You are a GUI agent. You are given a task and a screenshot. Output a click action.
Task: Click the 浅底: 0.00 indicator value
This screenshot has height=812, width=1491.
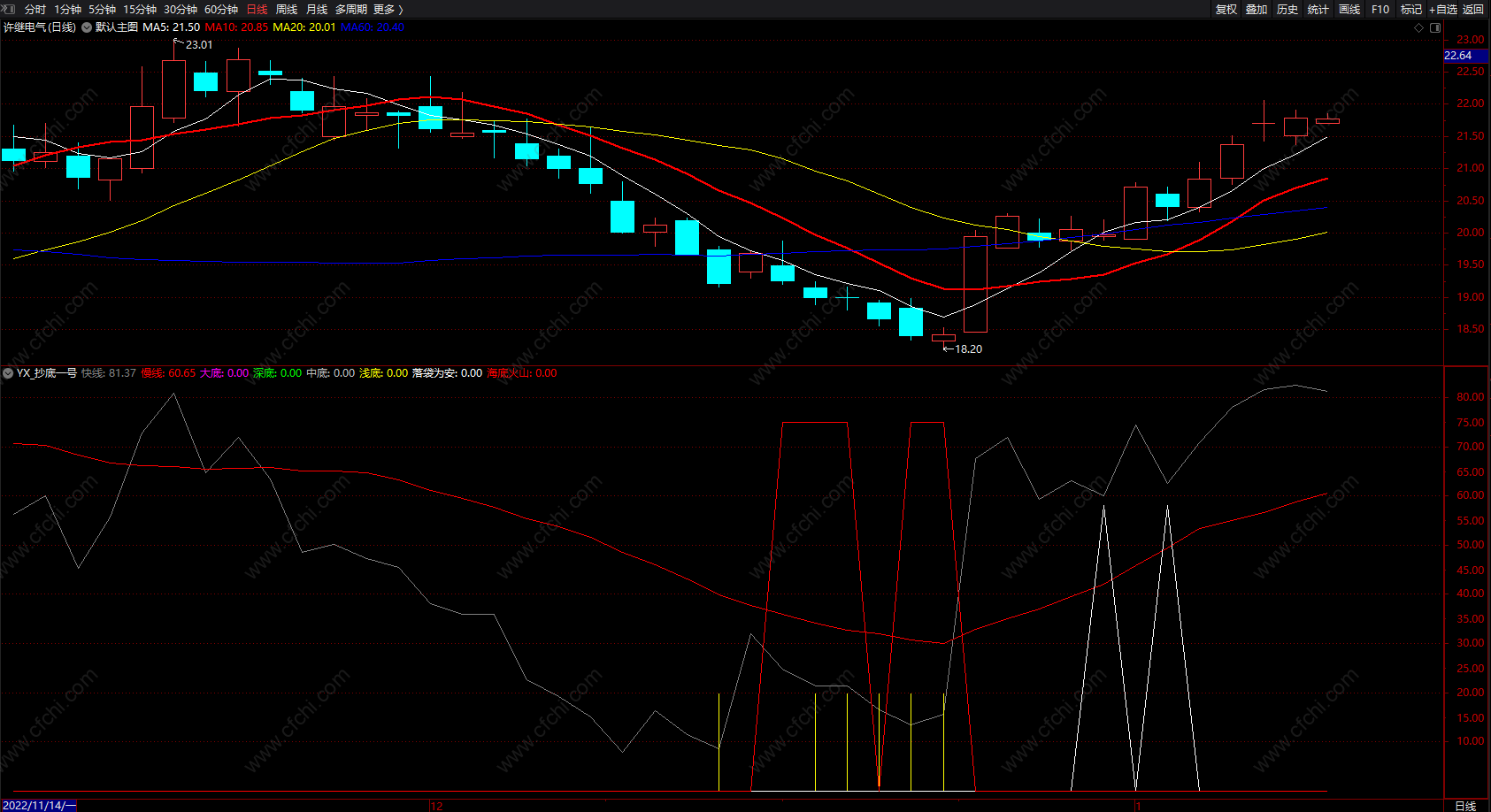click(x=384, y=373)
